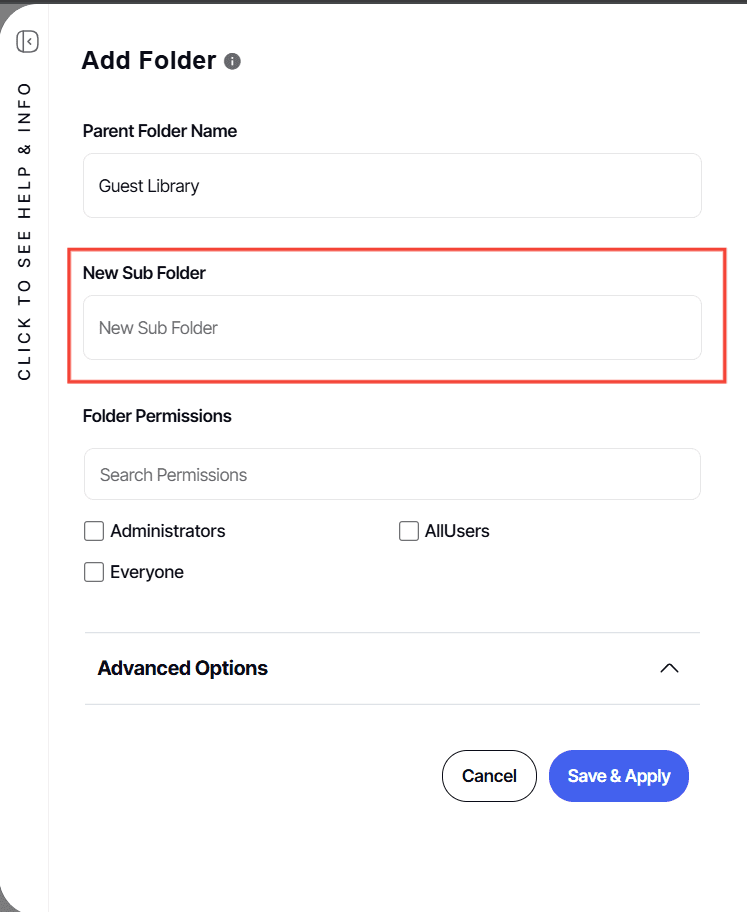Click the Advanced Options section title
Screen dimensions: 747x912
pyautogui.click(x=183, y=668)
